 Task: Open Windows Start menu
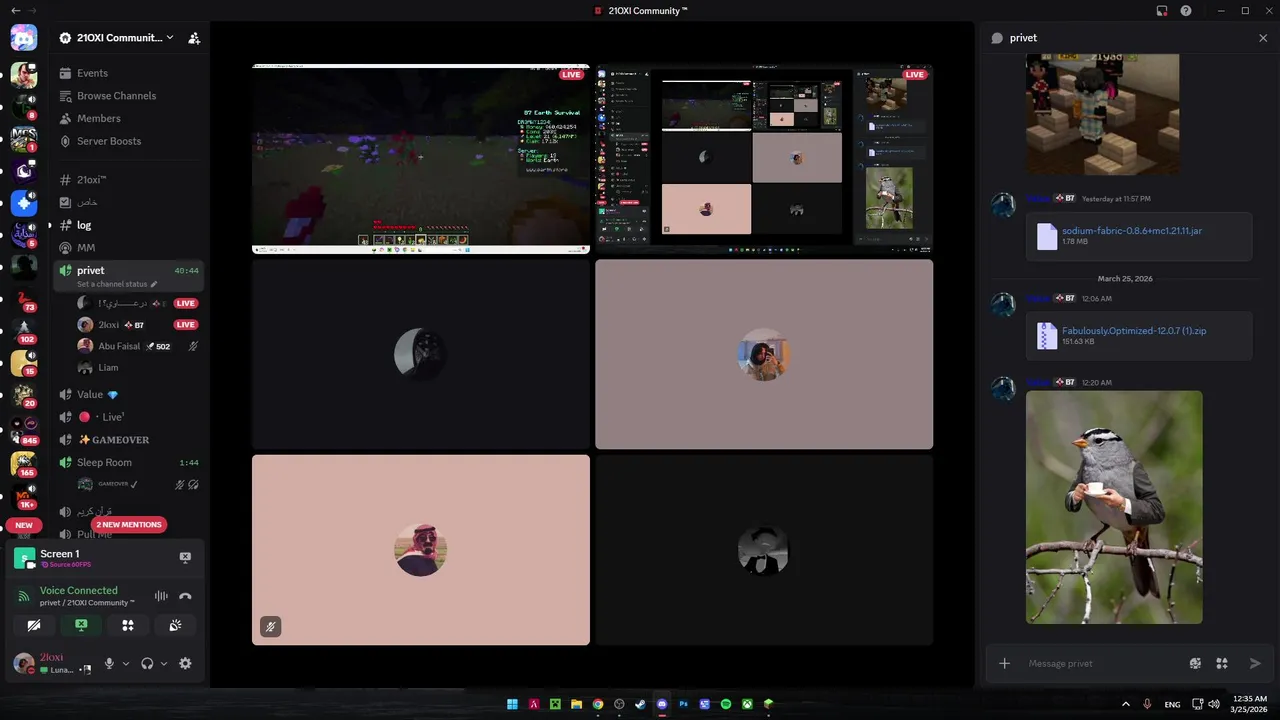[x=512, y=704]
